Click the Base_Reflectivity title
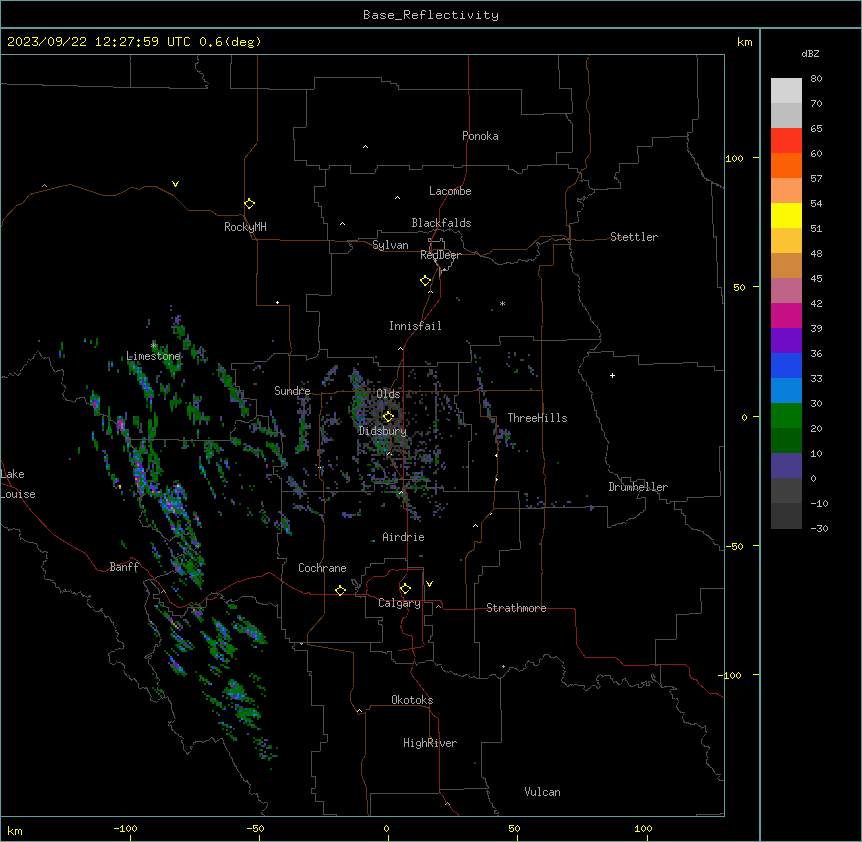 coord(431,15)
